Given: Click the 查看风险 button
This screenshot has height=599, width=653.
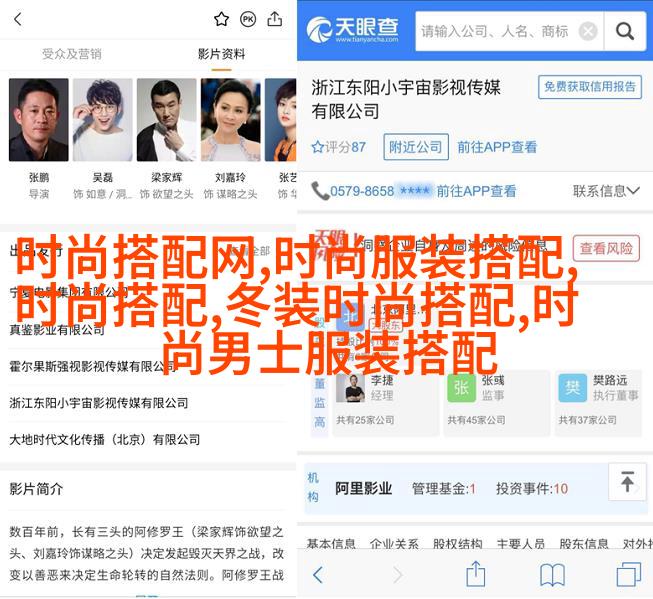Looking at the screenshot, I should [x=606, y=249].
